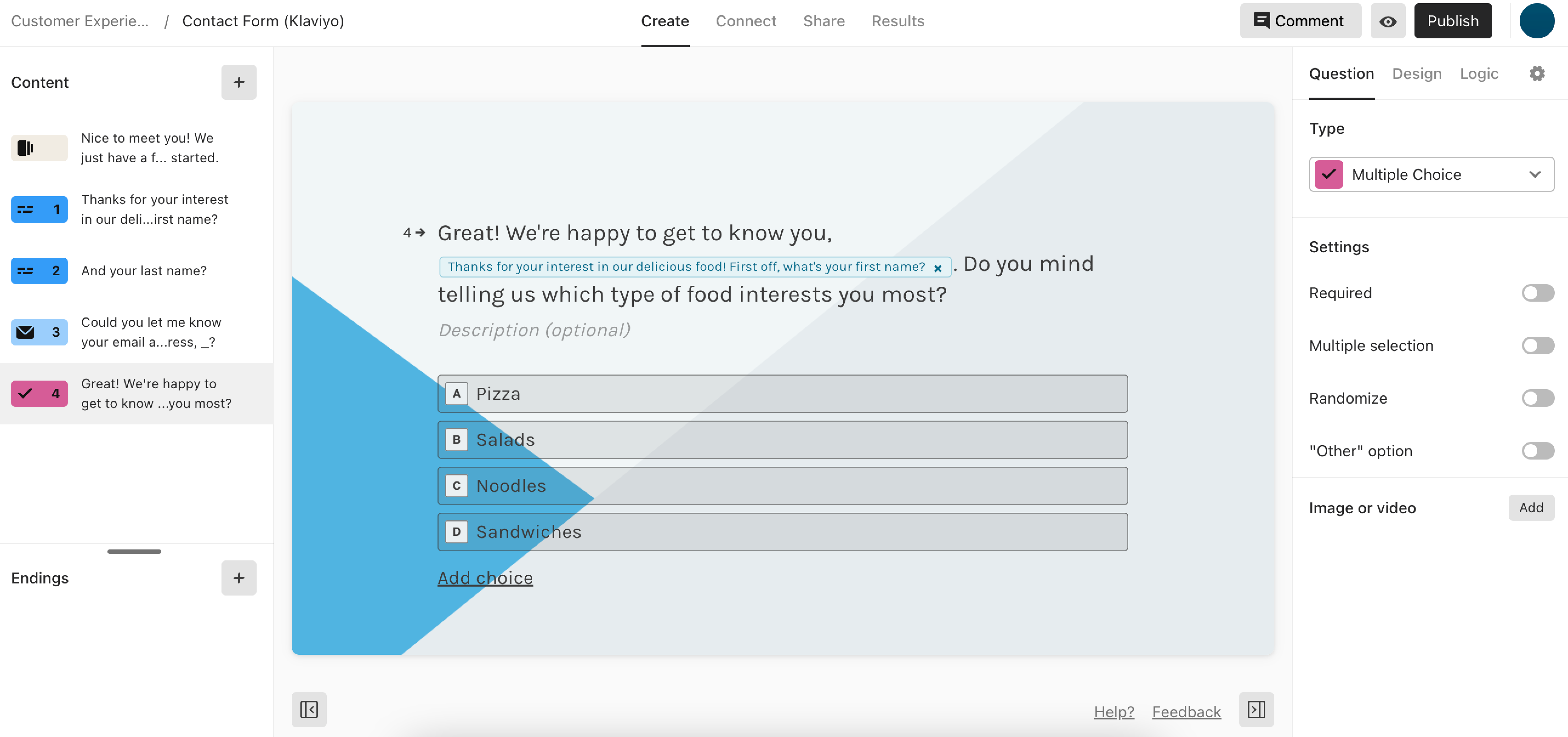Add new content with the plus button
The width and height of the screenshot is (1568, 737).
pos(238,82)
